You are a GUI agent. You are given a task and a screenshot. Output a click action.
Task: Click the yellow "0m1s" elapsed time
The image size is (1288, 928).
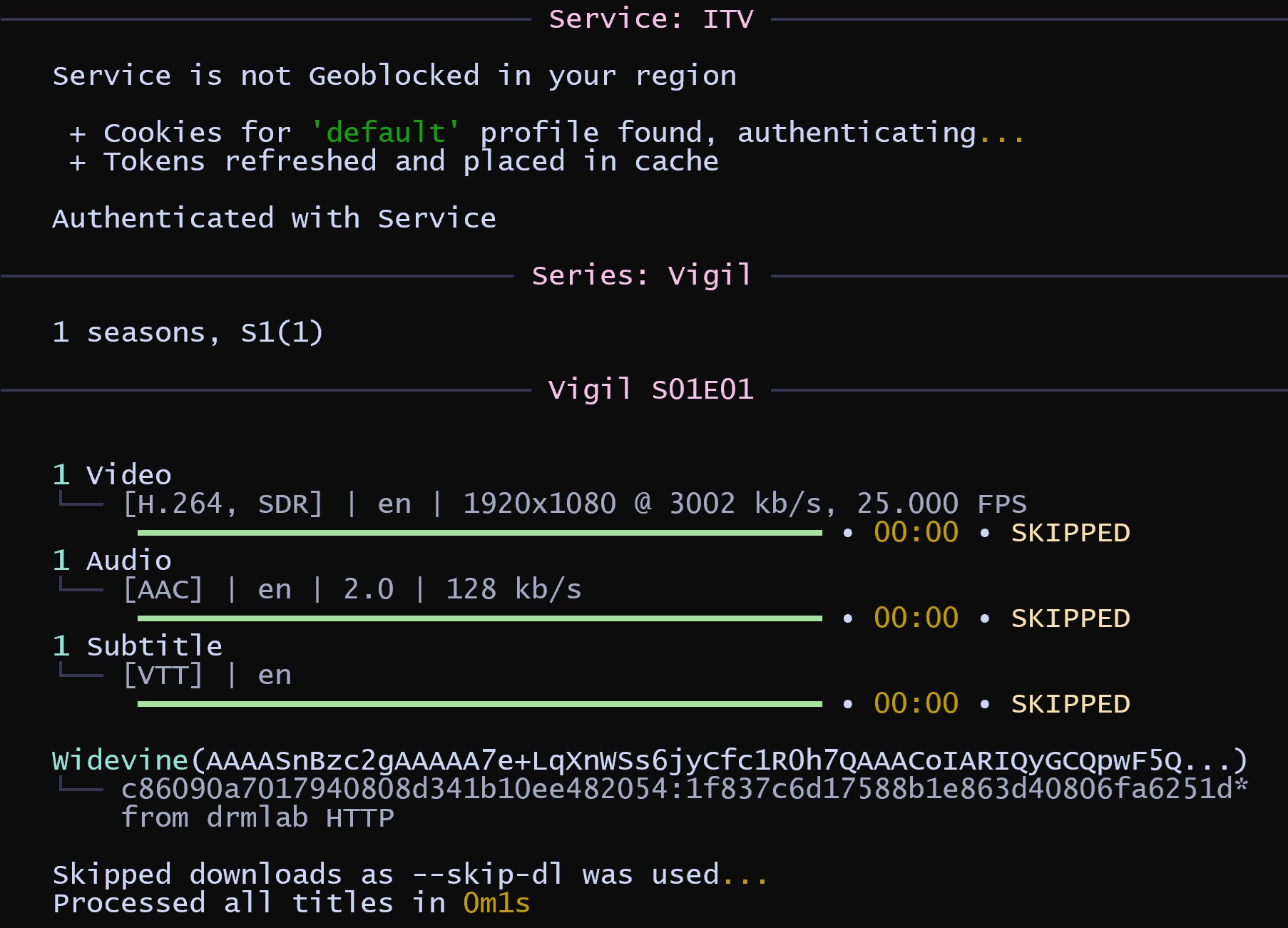496,904
